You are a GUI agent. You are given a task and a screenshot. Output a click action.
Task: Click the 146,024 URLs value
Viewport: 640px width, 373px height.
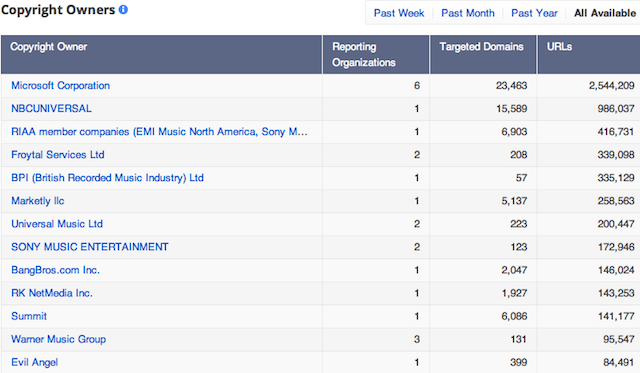(616, 270)
